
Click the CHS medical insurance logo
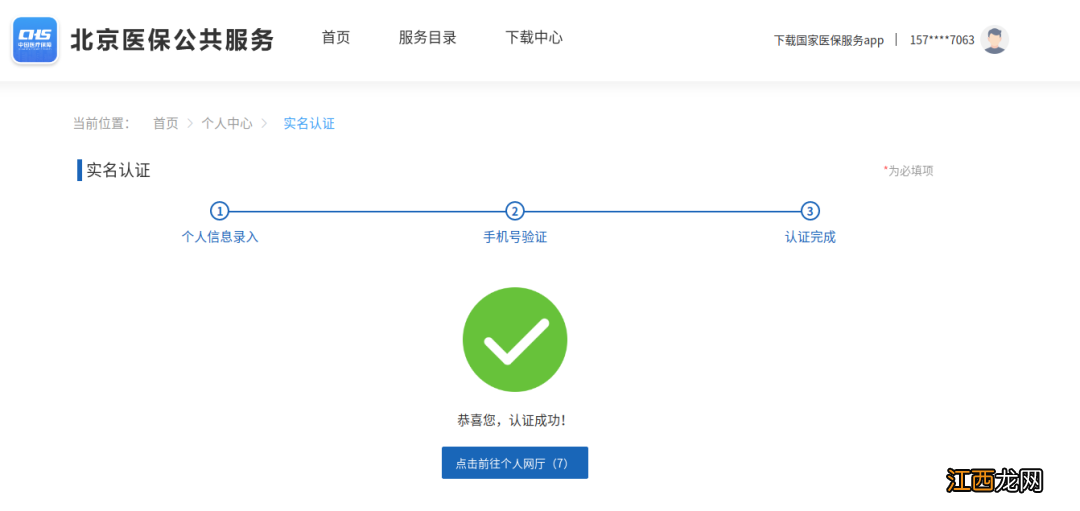point(35,40)
